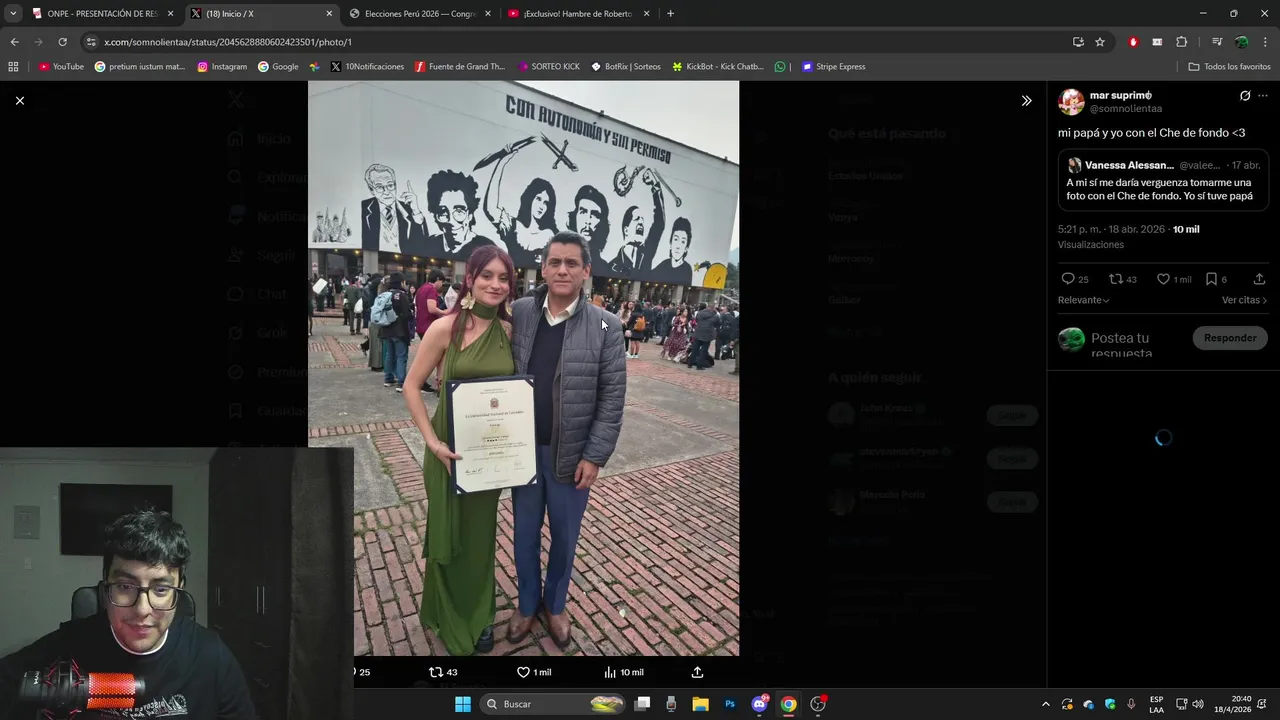The width and height of the screenshot is (1280, 720).
Task: Open Todos los favoritos folder
Action: click(x=1229, y=67)
